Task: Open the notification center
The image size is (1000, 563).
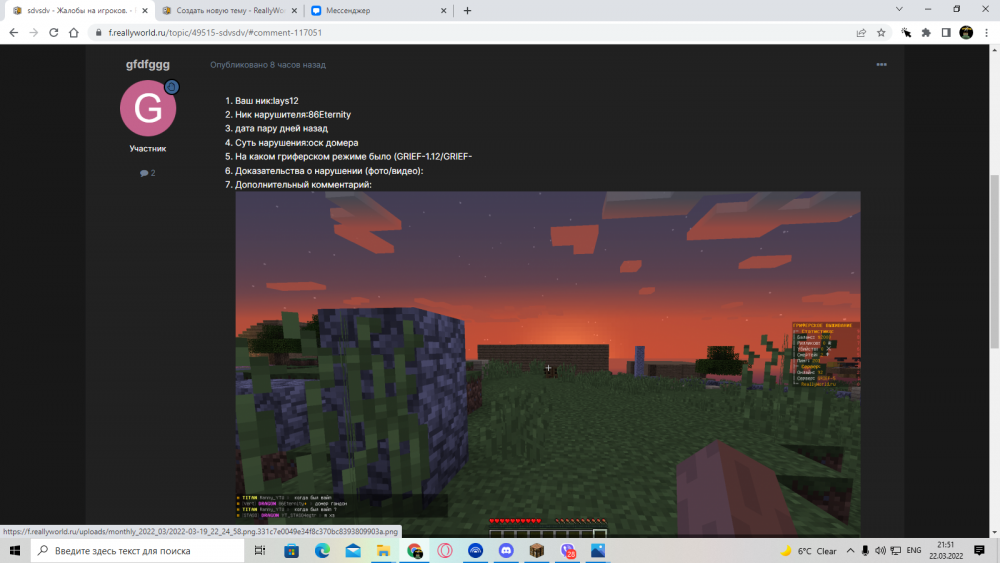Action: tap(979, 550)
